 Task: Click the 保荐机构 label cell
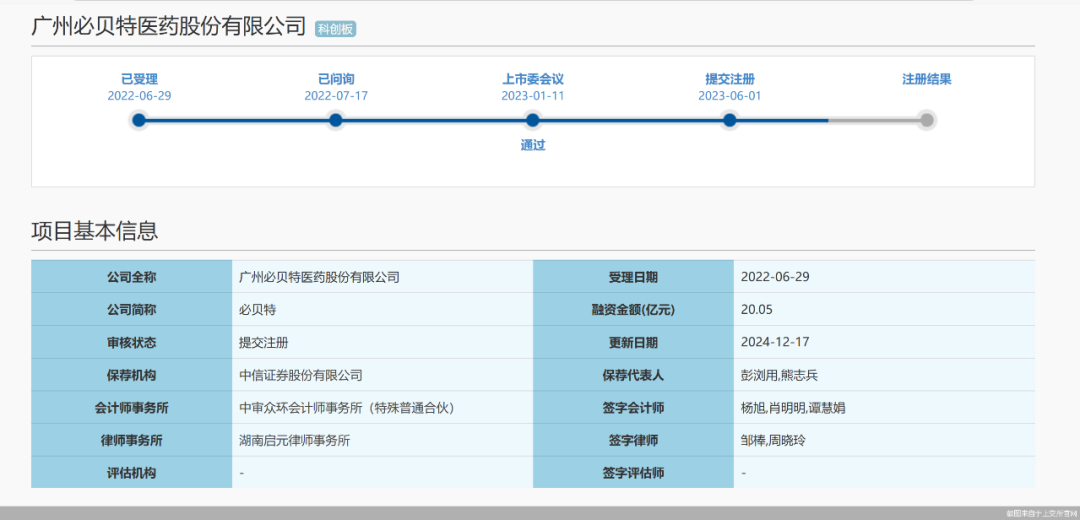click(132, 375)
